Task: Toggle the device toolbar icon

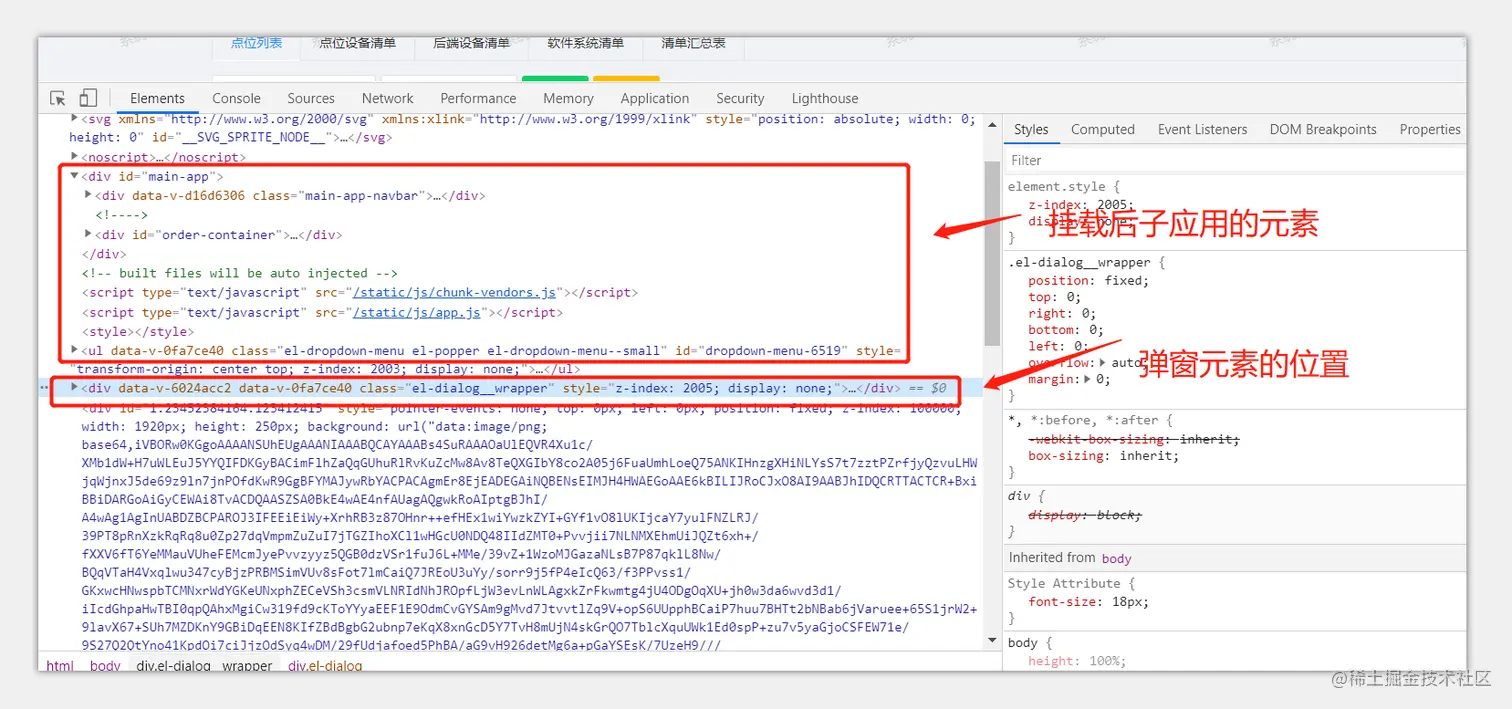Action: [x=88, y=98]
